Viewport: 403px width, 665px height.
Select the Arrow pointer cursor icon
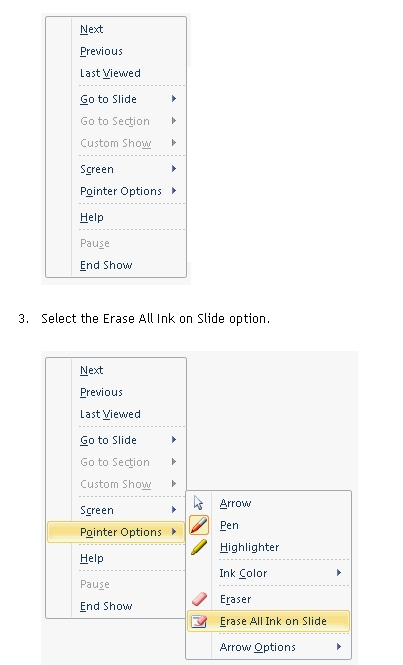[x=198, y=503]
